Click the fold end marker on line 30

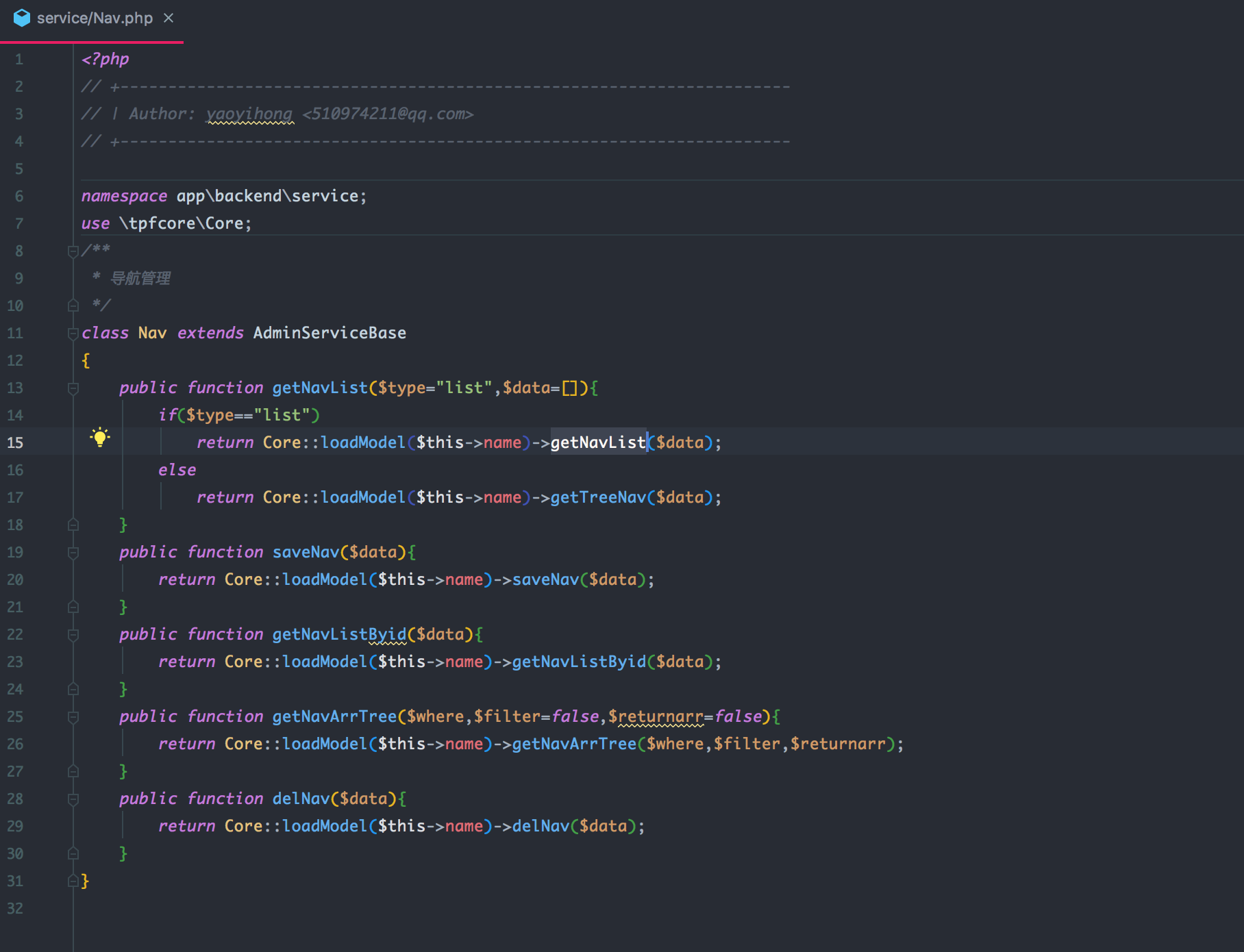73,853
